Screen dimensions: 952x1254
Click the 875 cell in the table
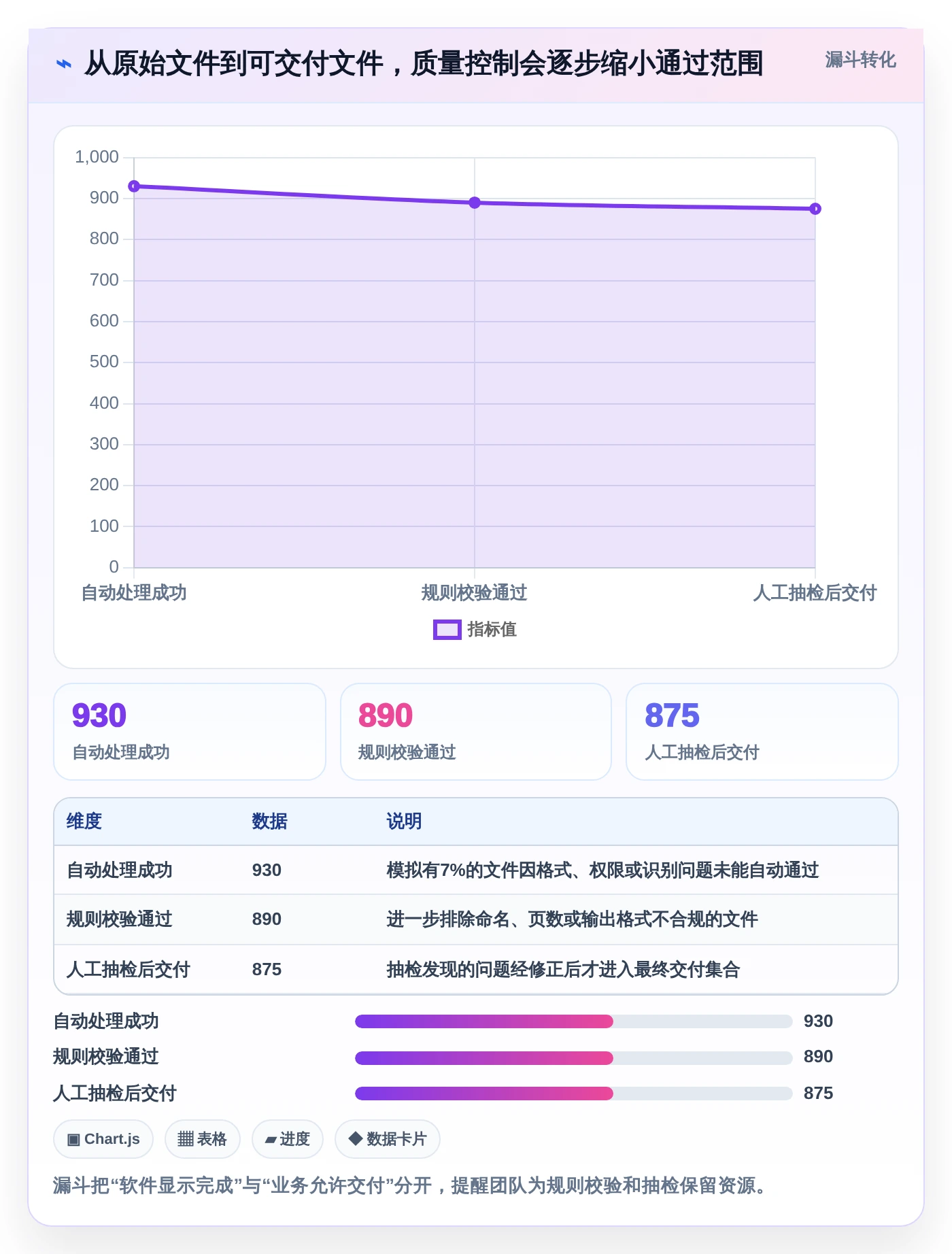(x=267, y=970)
